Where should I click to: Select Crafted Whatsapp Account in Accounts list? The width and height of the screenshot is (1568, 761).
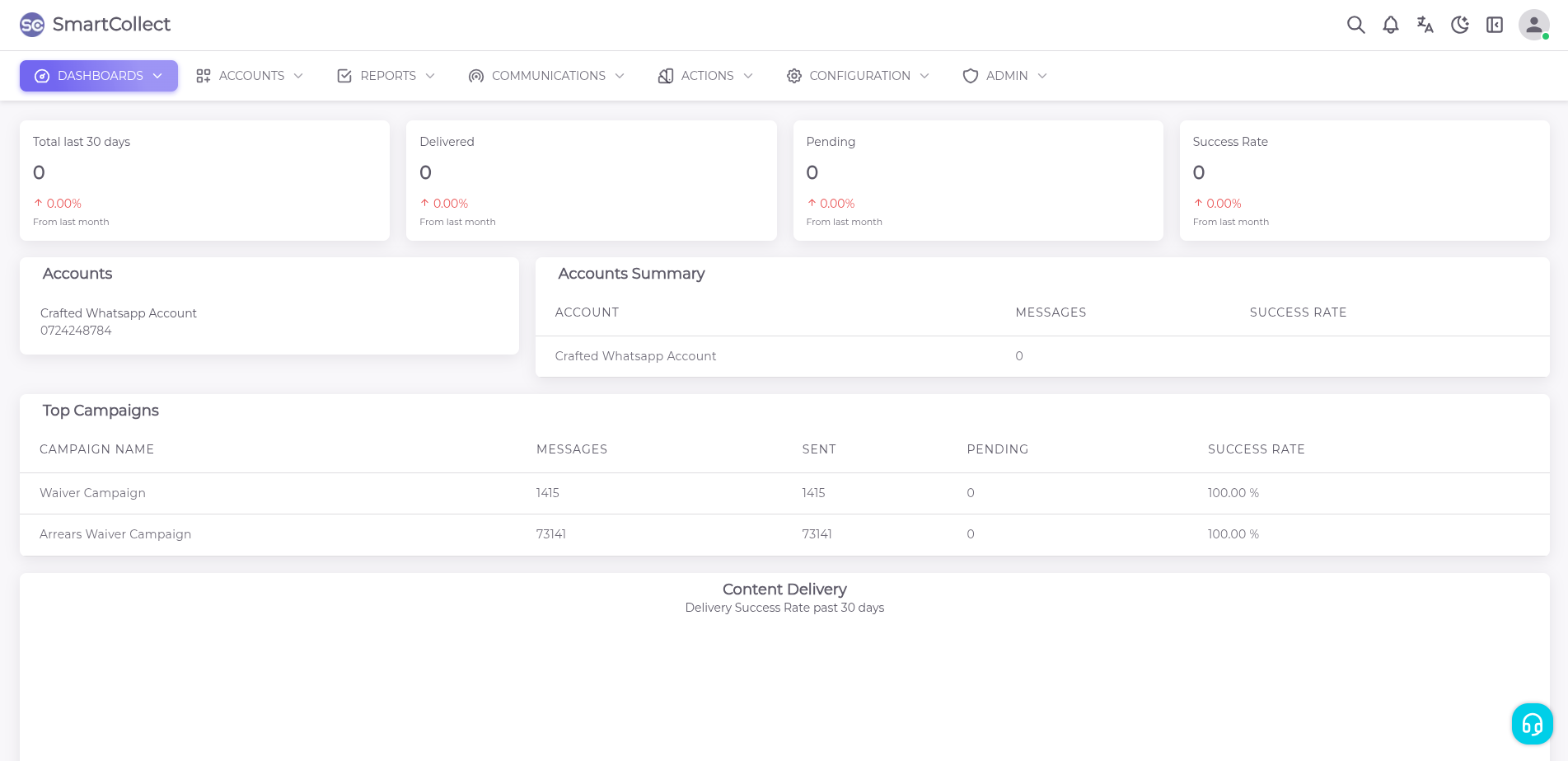(119, 313)
